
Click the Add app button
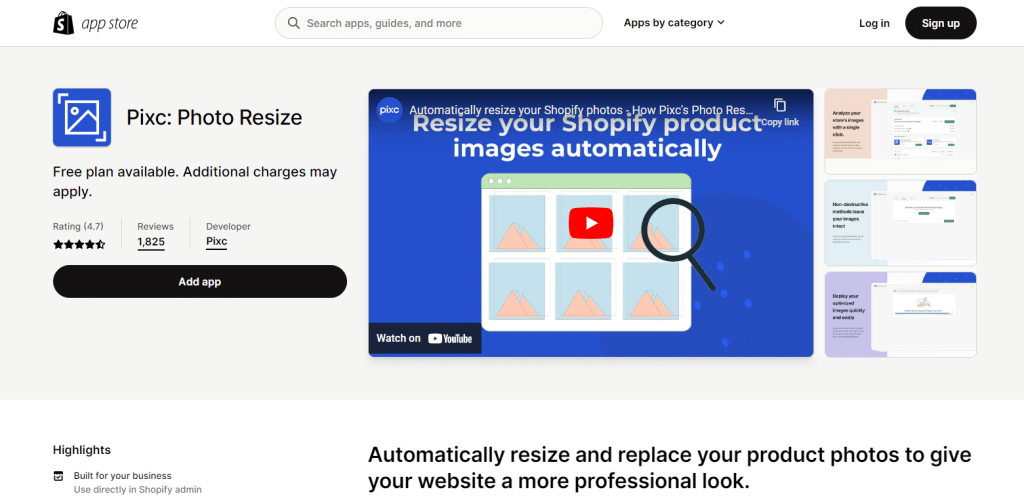(200, 282)
